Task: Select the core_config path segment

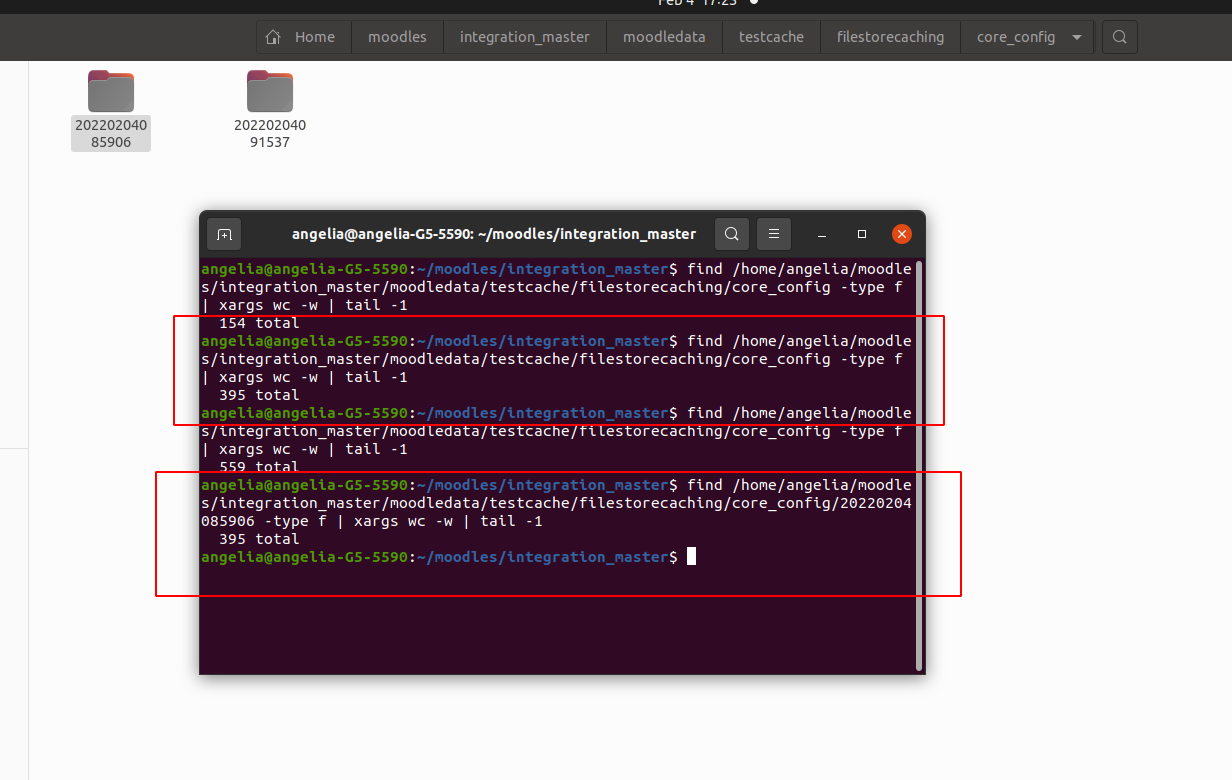Action: pos(1015,37)
